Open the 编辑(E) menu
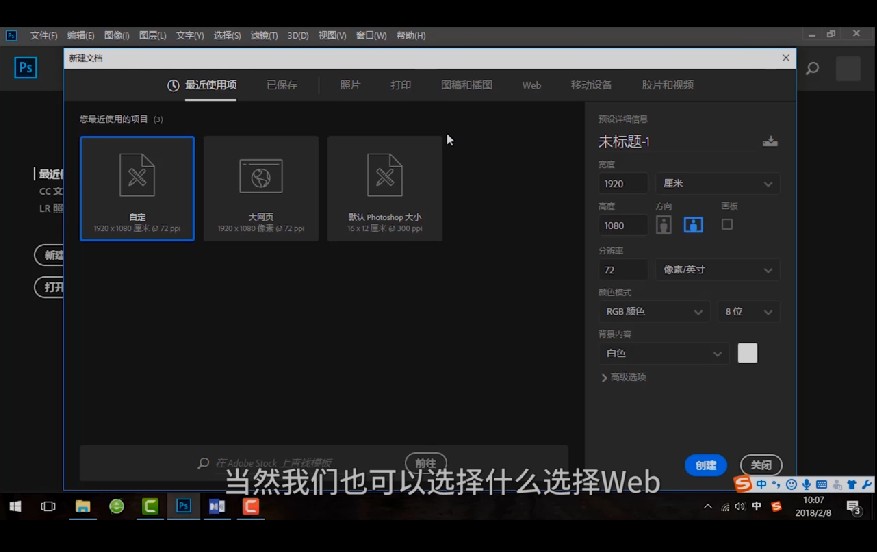Image resolution: width=877 pixels, height=552 pixels. point(81,35)
